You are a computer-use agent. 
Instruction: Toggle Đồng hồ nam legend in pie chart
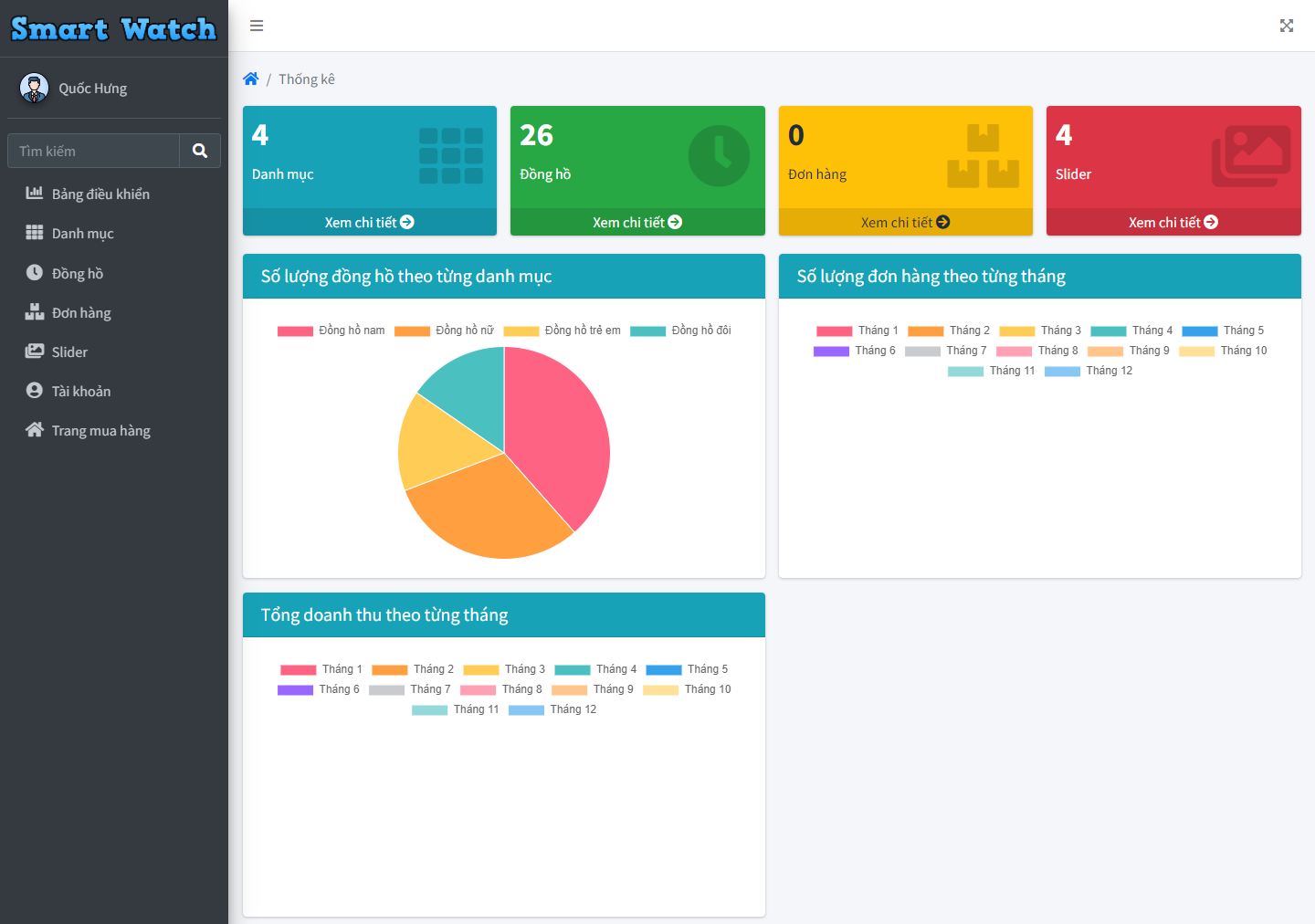point(331,331)
